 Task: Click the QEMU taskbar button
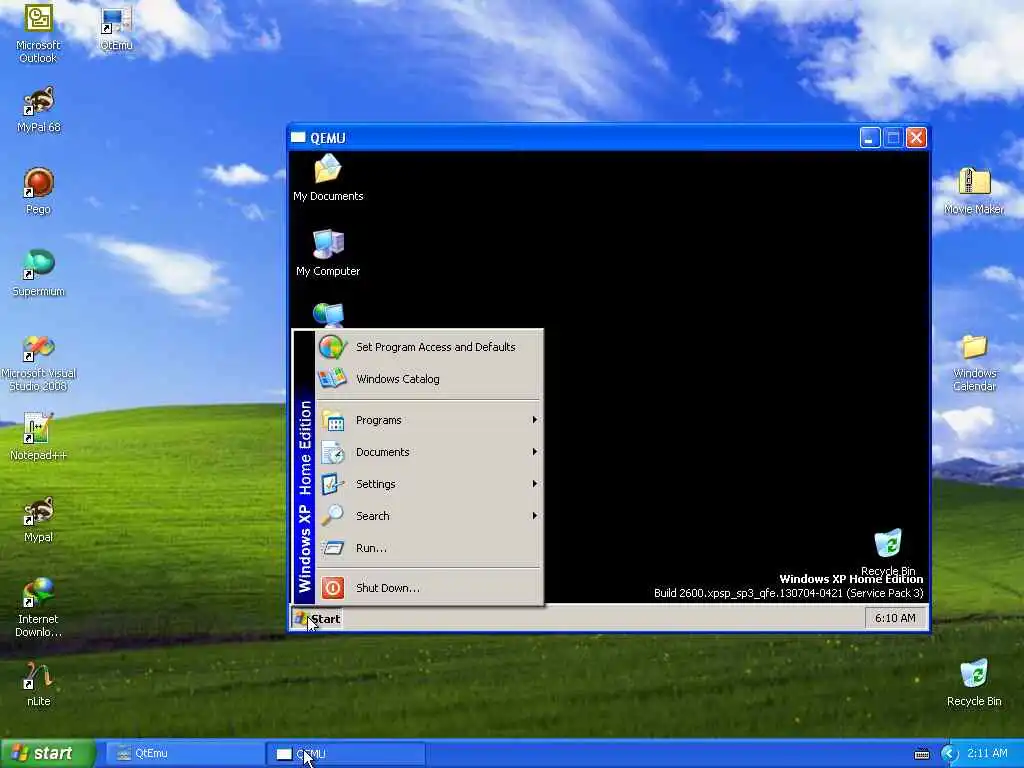coord(346,754)
